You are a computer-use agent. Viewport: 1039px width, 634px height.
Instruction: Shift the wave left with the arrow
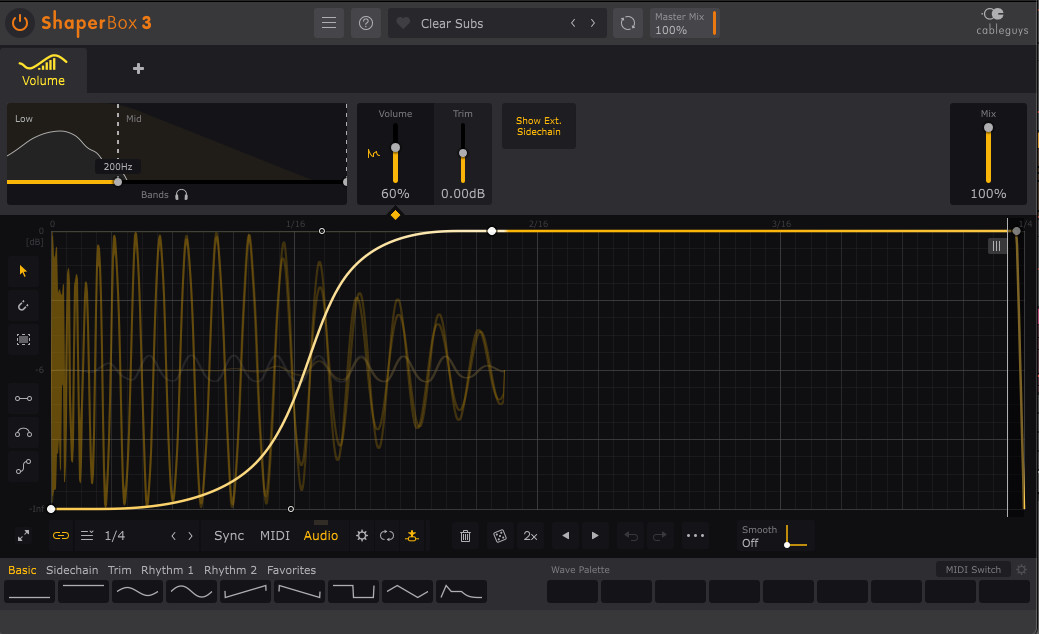(x=565, y=535)
